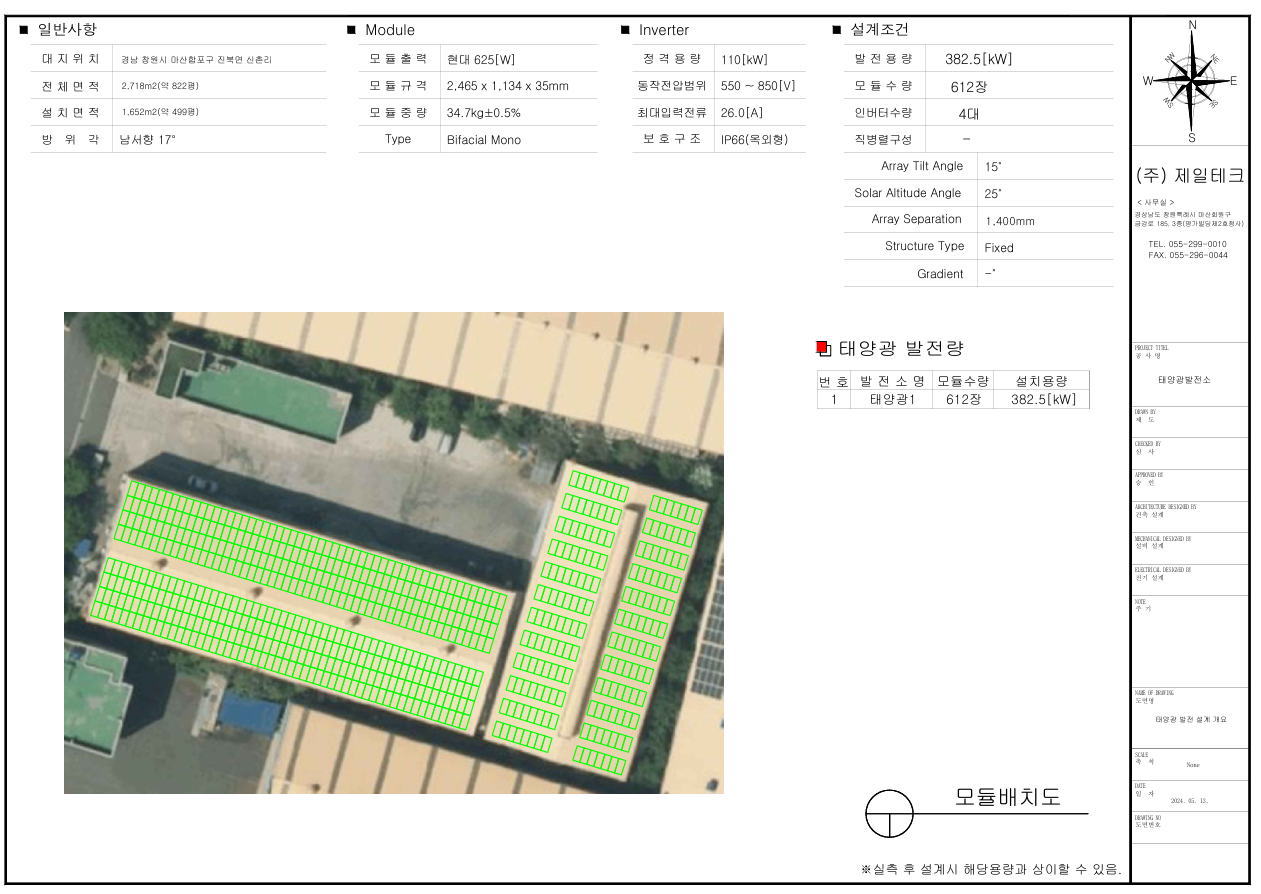
Task: Click the (주) 제일테크 company name
Action: 1190,177
